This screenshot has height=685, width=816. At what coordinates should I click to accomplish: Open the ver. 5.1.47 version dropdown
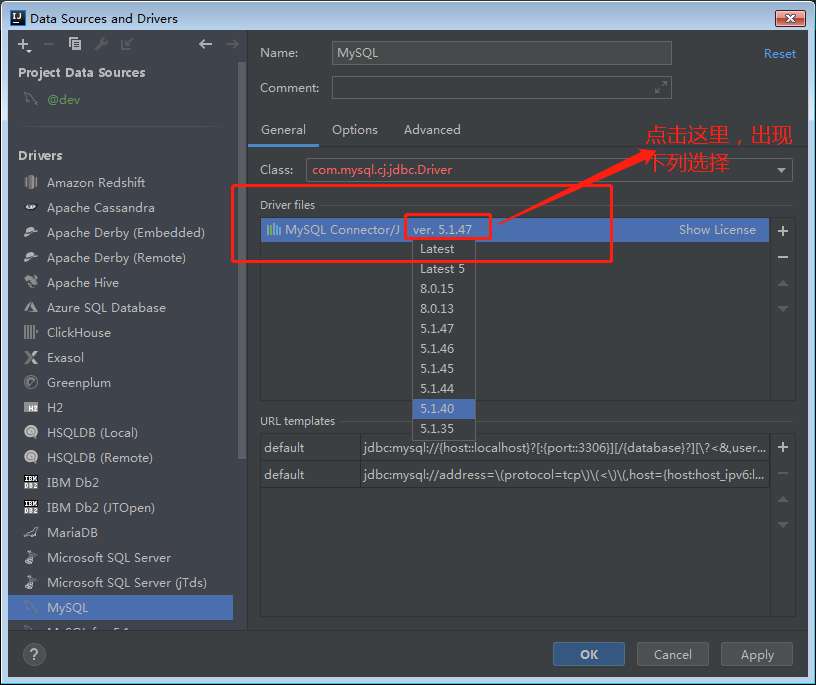(442, 230)
